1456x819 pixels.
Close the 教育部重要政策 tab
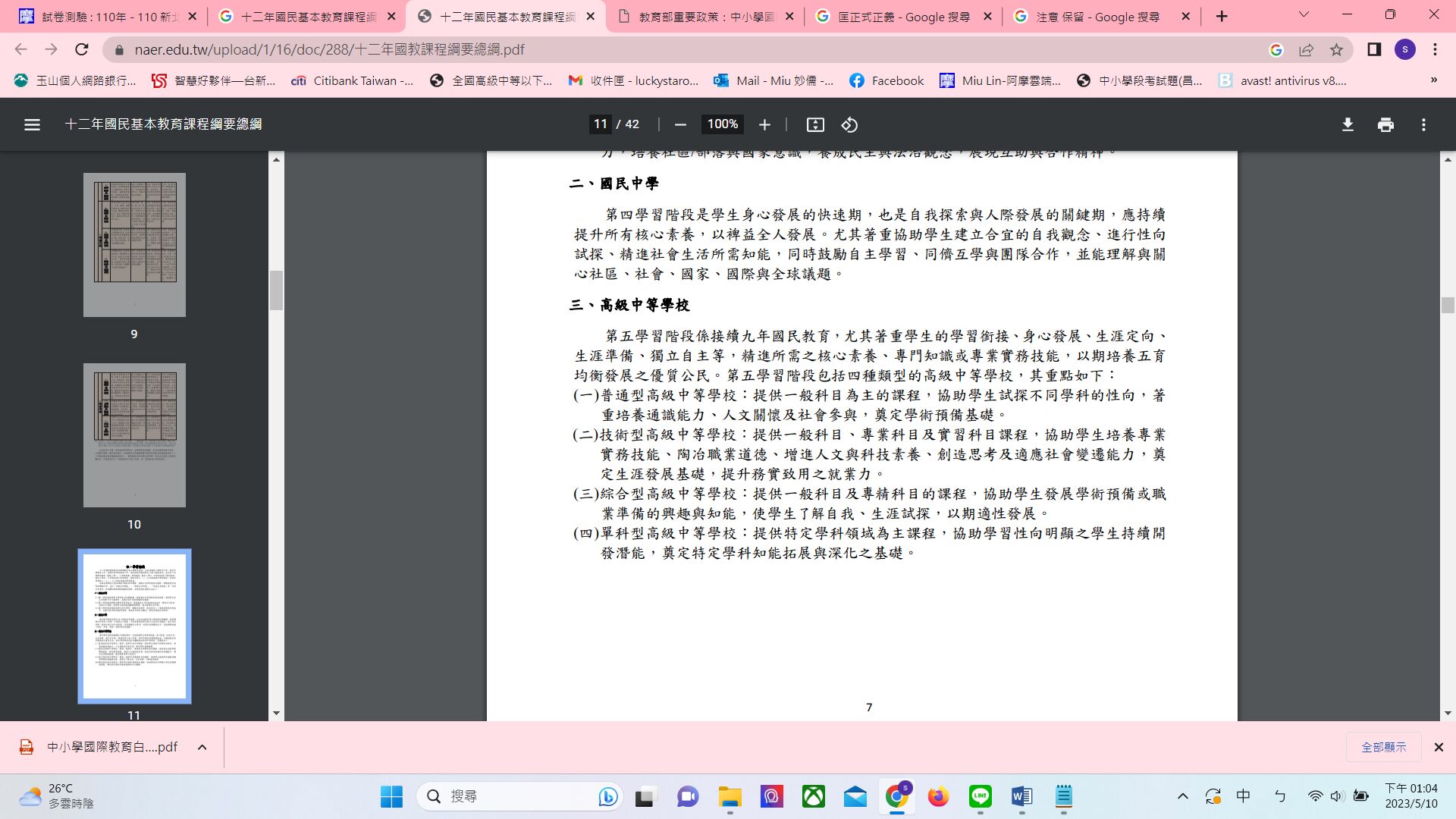(789, 16)
